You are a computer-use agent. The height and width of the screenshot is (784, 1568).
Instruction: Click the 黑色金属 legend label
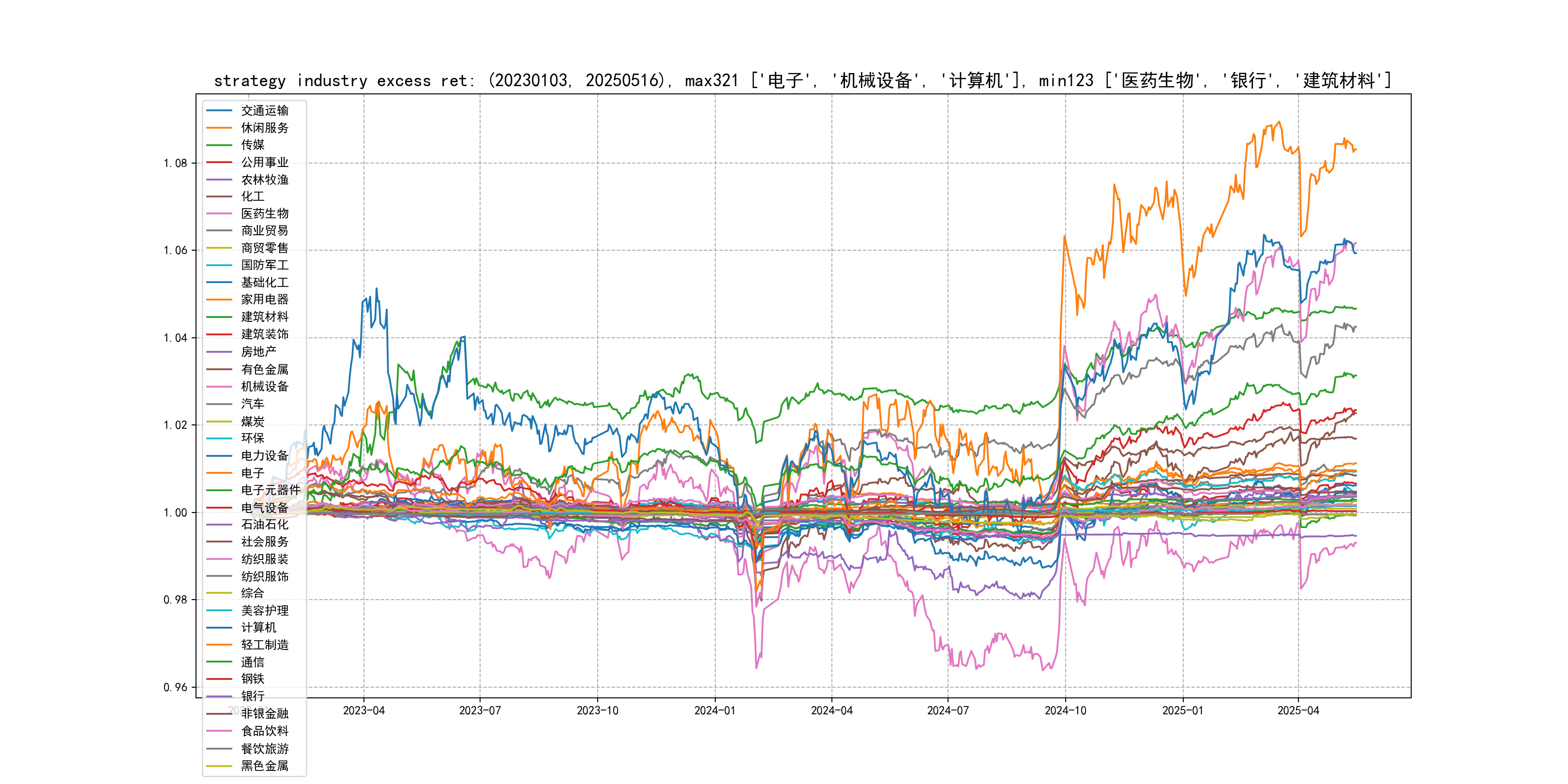tap(264, 766)
